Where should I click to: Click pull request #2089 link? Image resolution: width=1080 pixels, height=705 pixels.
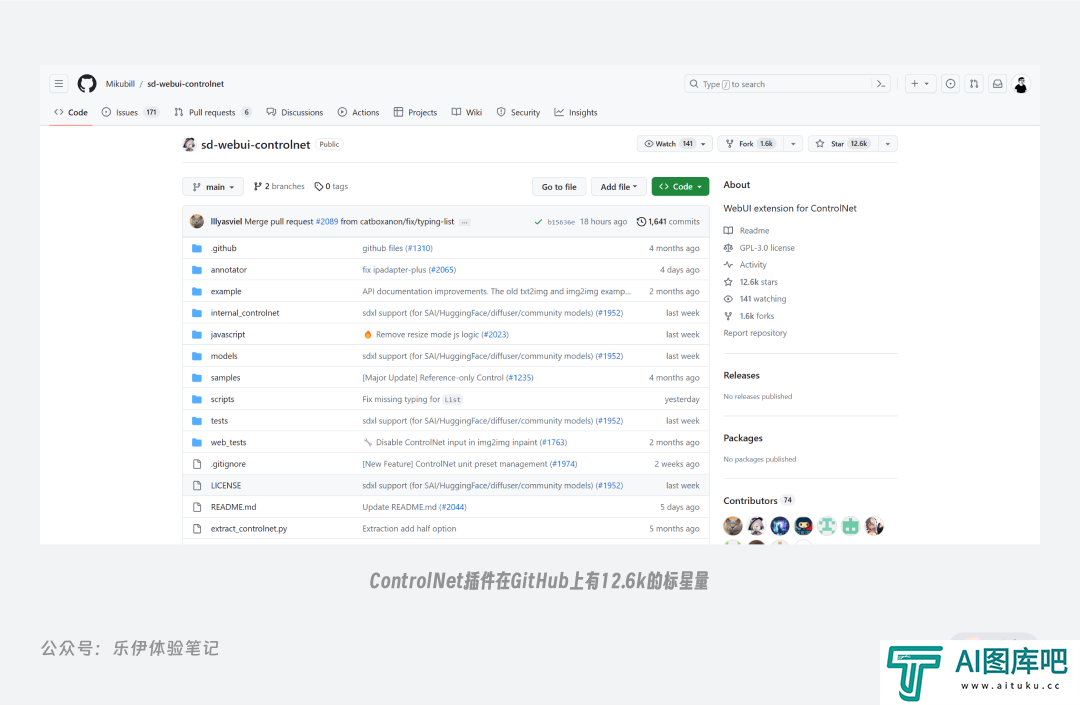point(326,222)
